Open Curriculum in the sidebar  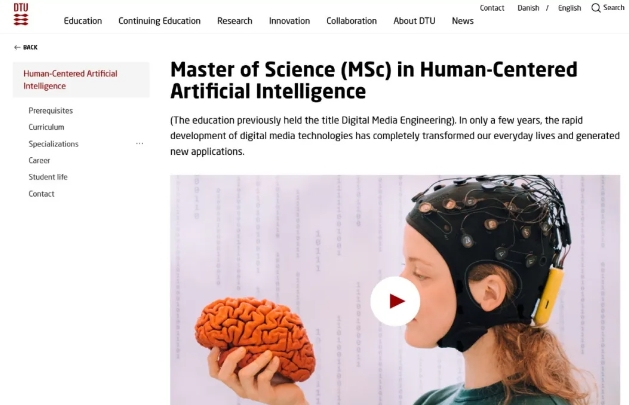(46, 127)
